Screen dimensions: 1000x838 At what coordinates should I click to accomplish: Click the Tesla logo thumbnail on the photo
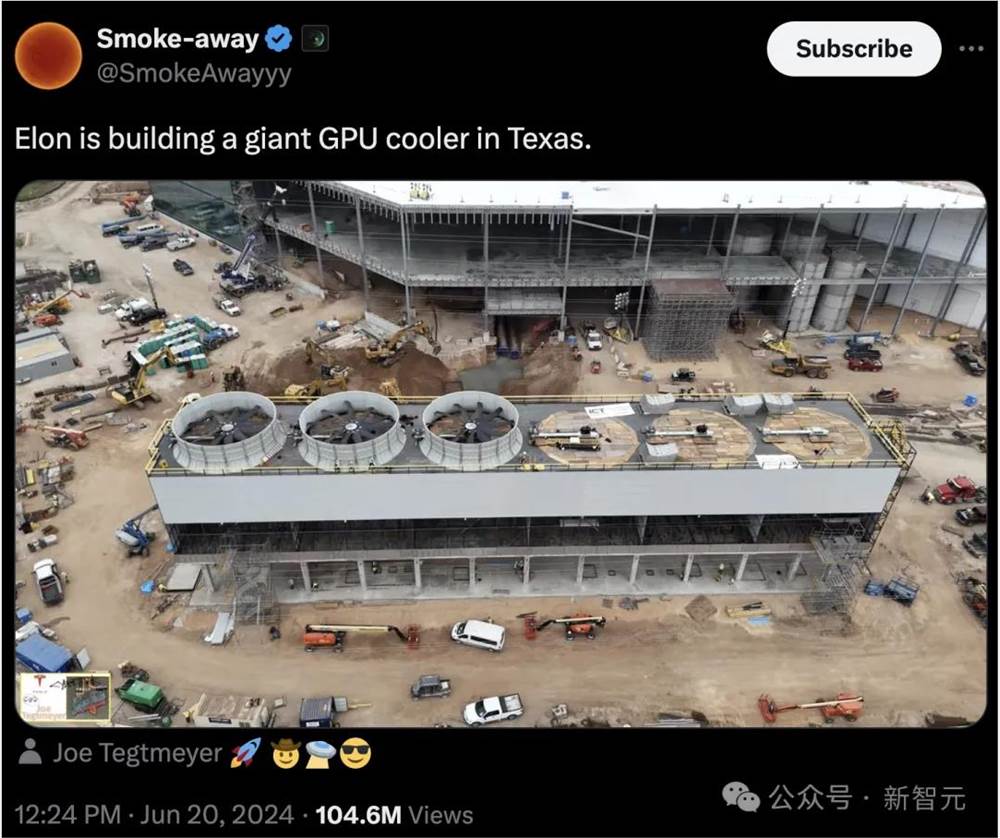coord(66,697)
